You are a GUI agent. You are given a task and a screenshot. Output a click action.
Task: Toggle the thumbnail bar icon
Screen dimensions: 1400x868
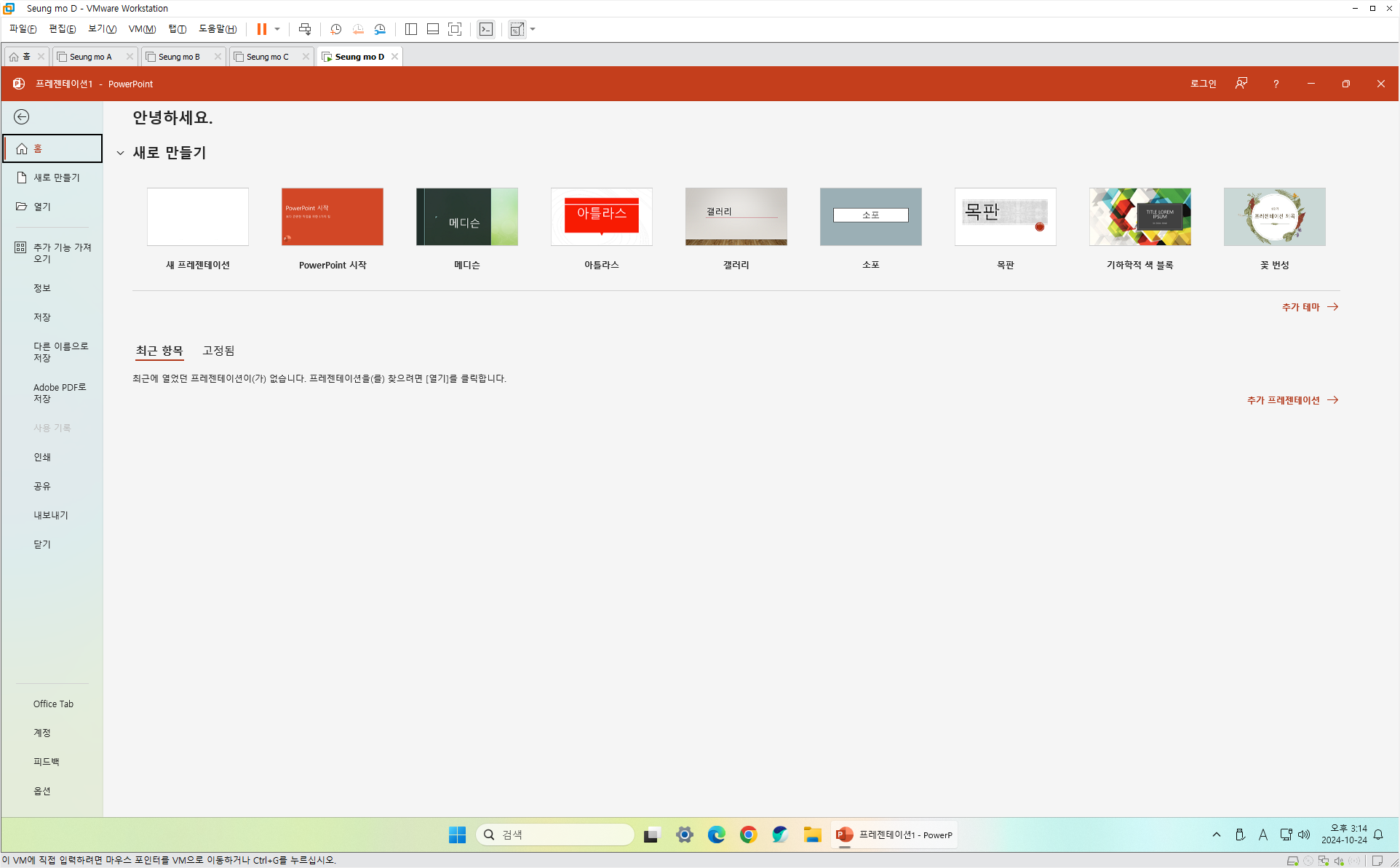(433, 29)
